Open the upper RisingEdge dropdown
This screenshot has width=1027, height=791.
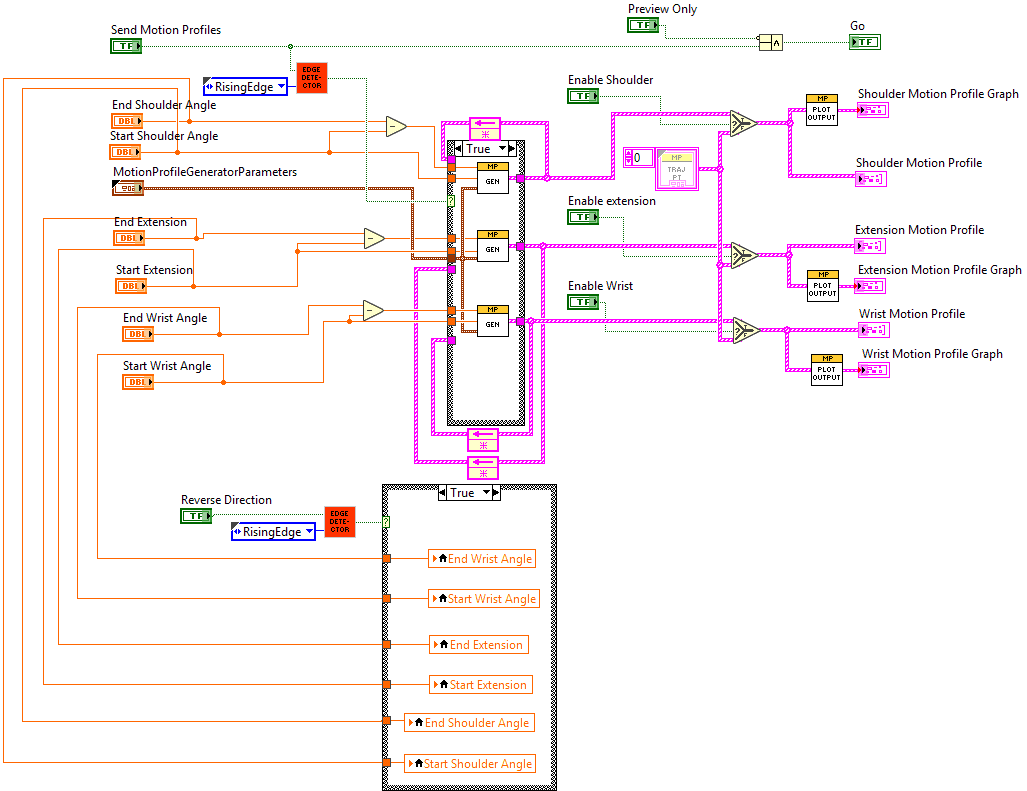(x=245, y=86)
